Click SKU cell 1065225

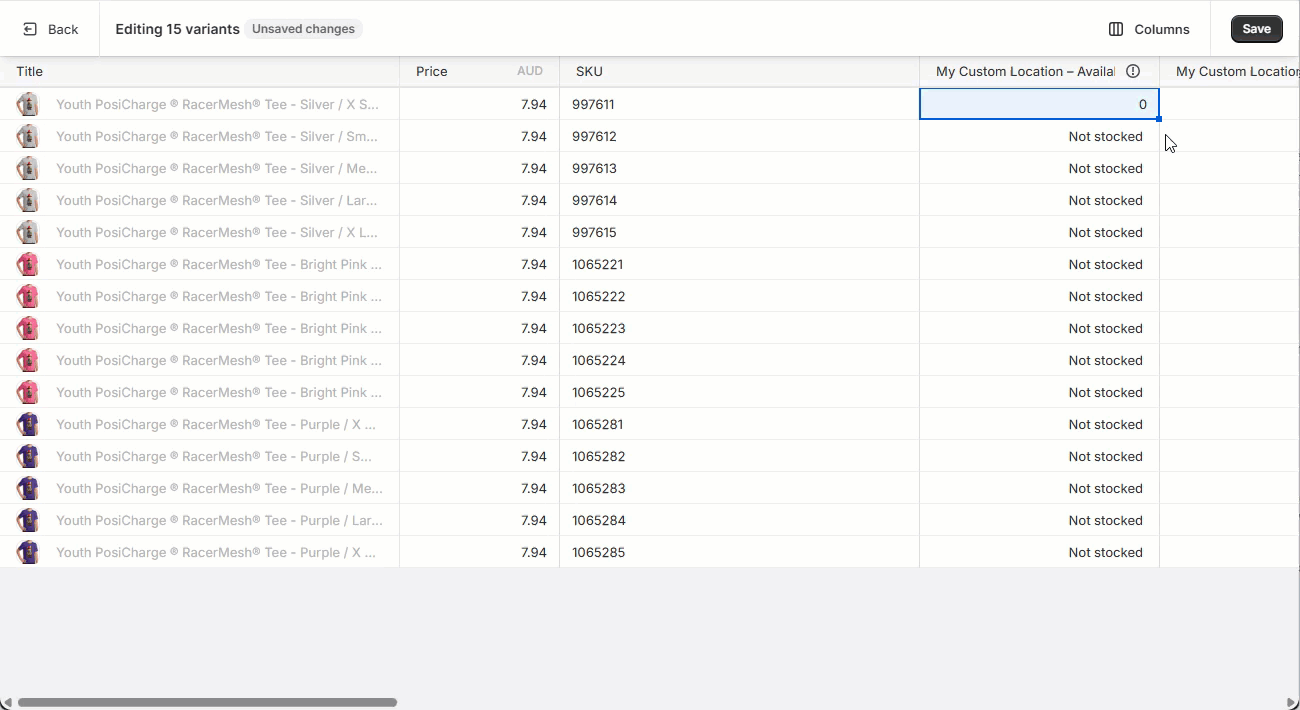pyautogui.click(x=740, y=392)
